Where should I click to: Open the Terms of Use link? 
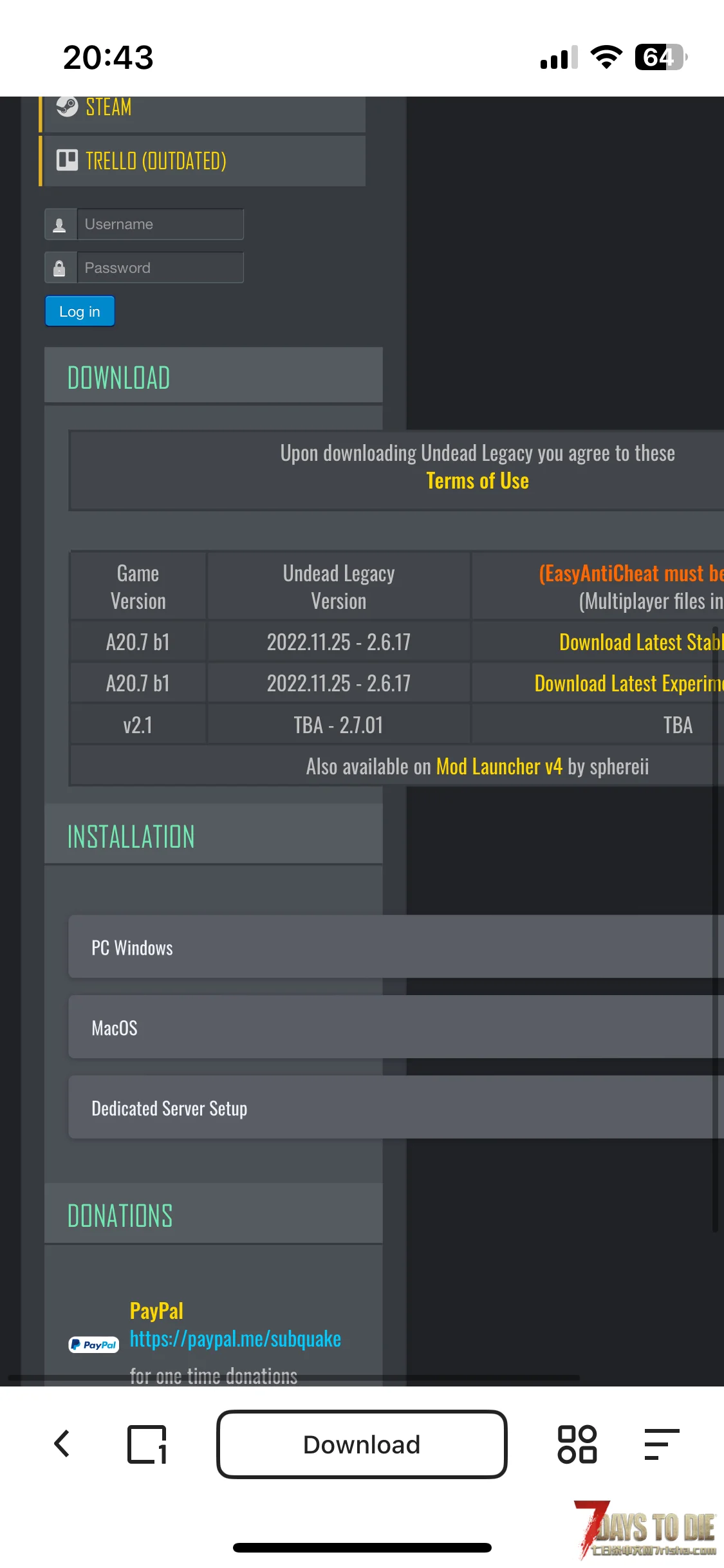click(478, 481)
